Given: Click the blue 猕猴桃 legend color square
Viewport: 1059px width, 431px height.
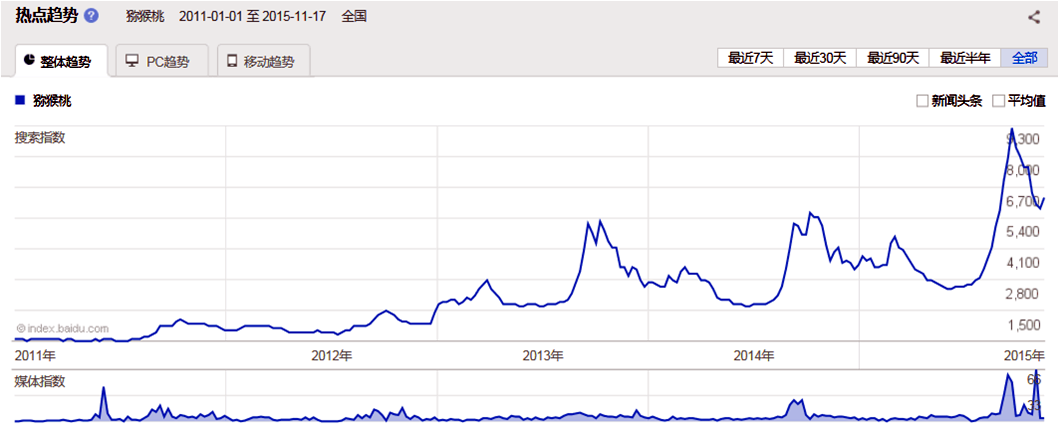Looking at the screenshot, I should click(20, 101).
